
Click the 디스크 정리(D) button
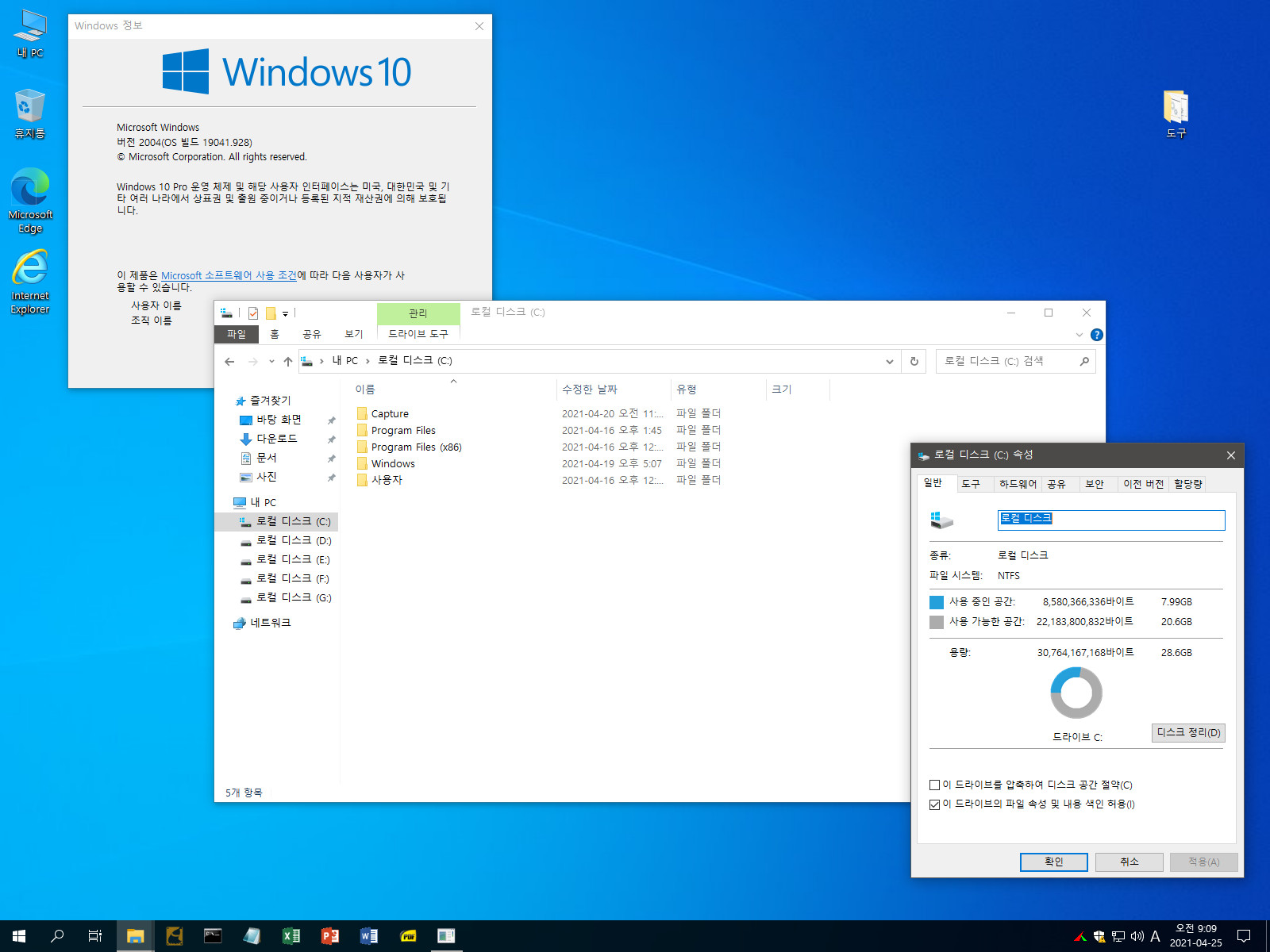click(1188, 733)
